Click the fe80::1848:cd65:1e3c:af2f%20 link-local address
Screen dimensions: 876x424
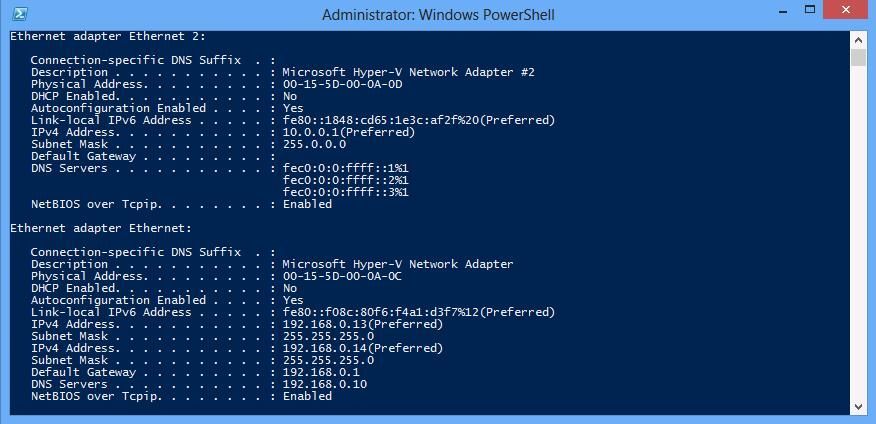tap(419, 120)
